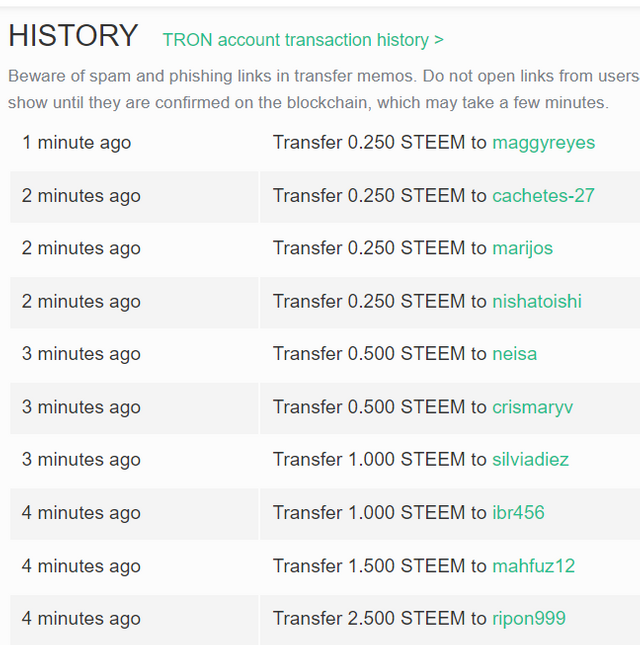Open mahfuz12 recipient link
The width and height of the screenshot is (640, 645).
point(533,566)
